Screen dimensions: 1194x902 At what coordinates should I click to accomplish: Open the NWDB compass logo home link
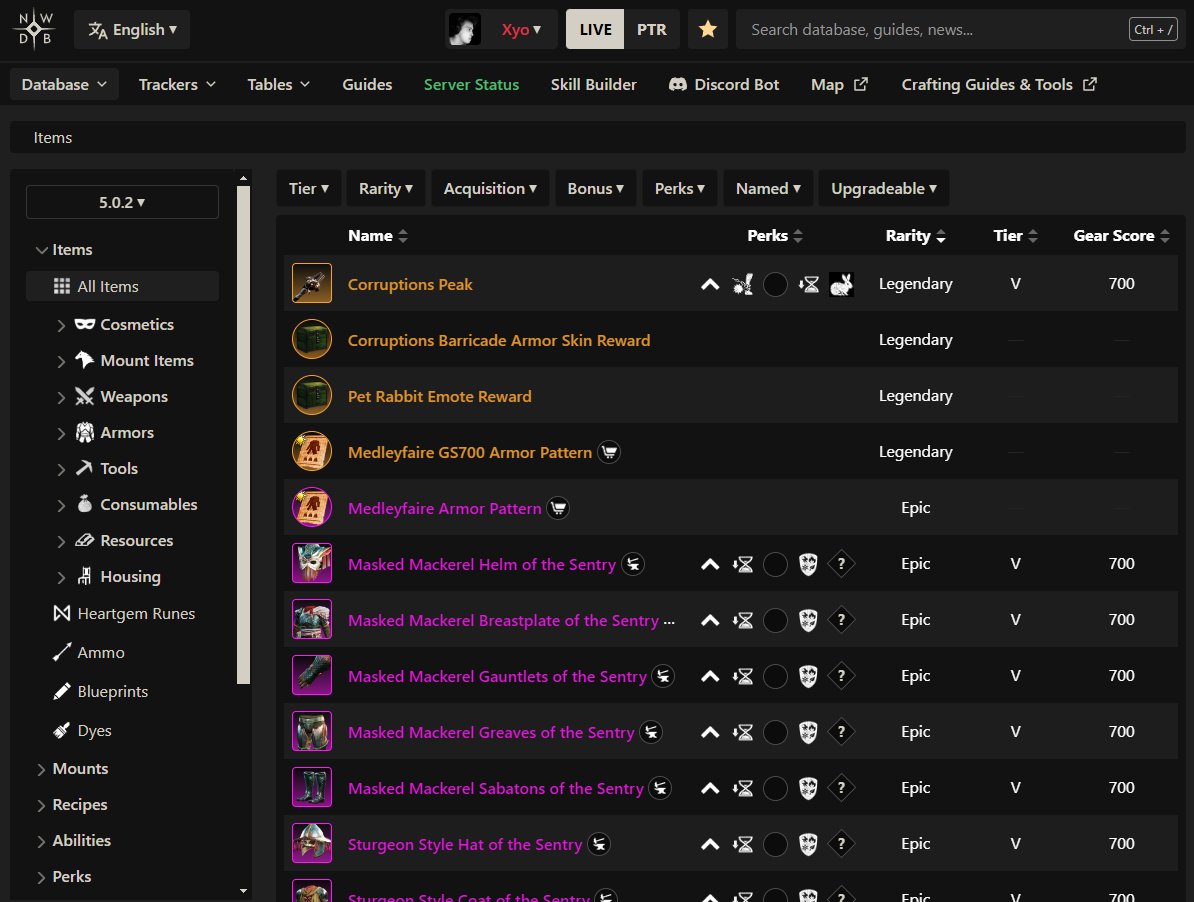click(x=35, y=30)
